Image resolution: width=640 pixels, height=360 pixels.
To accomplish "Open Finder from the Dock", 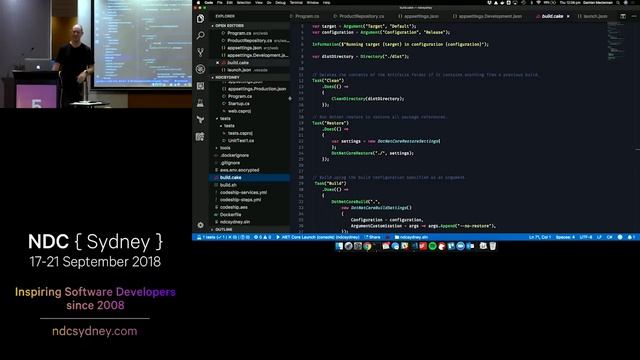I will (x=339, y=246).
